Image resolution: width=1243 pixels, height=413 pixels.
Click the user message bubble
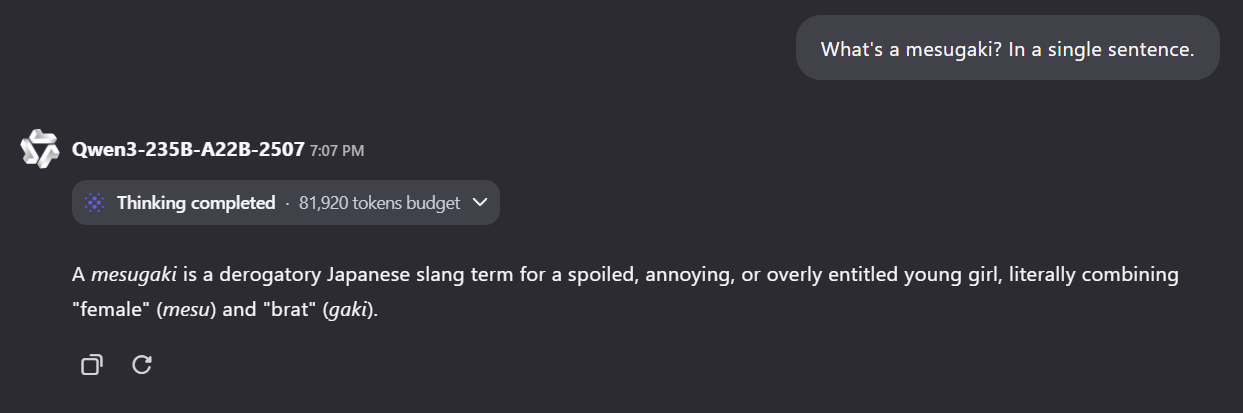coord(1008,48)
